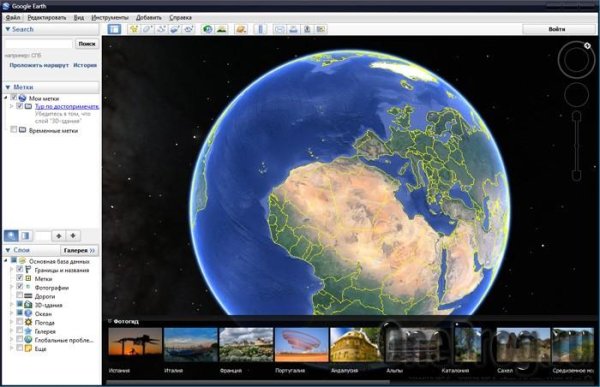
Task: Click the Фотогид horizontal scrollbar
Action: 248,382
